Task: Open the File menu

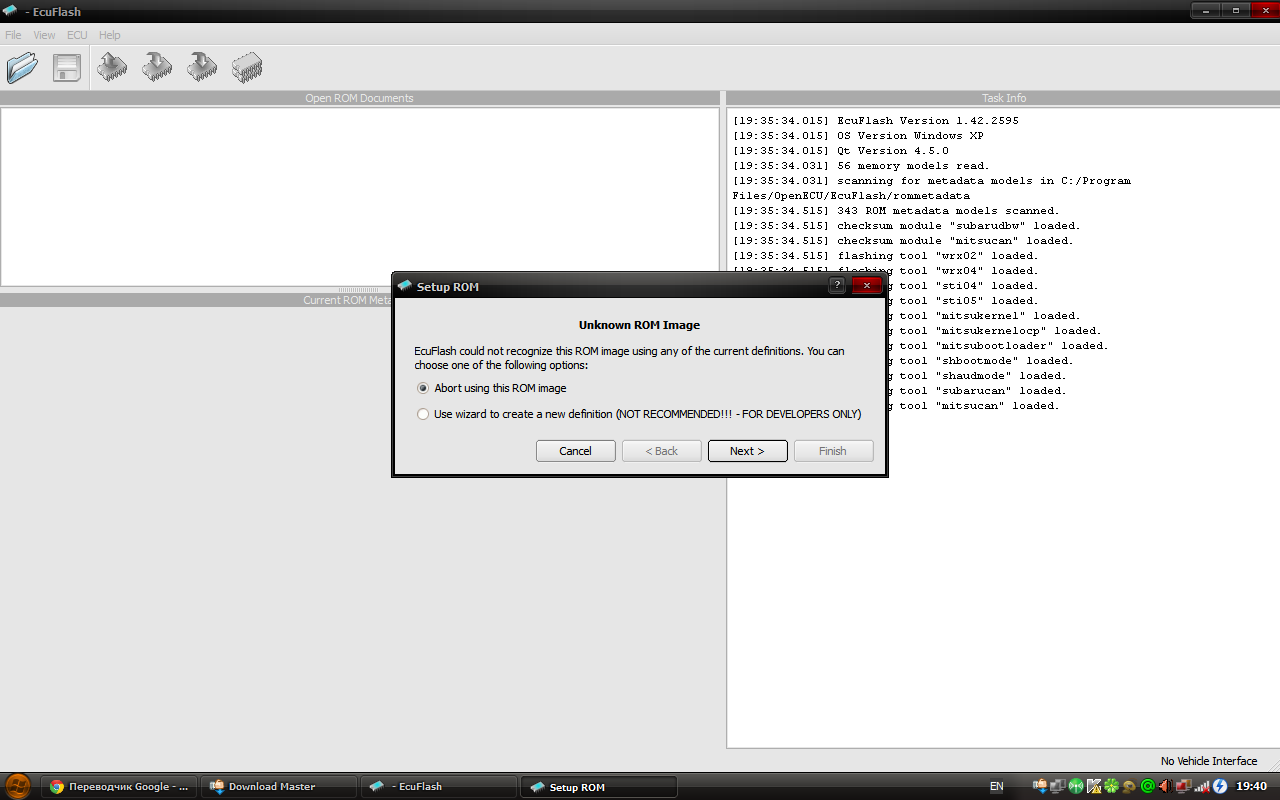Action: (13, 35)
